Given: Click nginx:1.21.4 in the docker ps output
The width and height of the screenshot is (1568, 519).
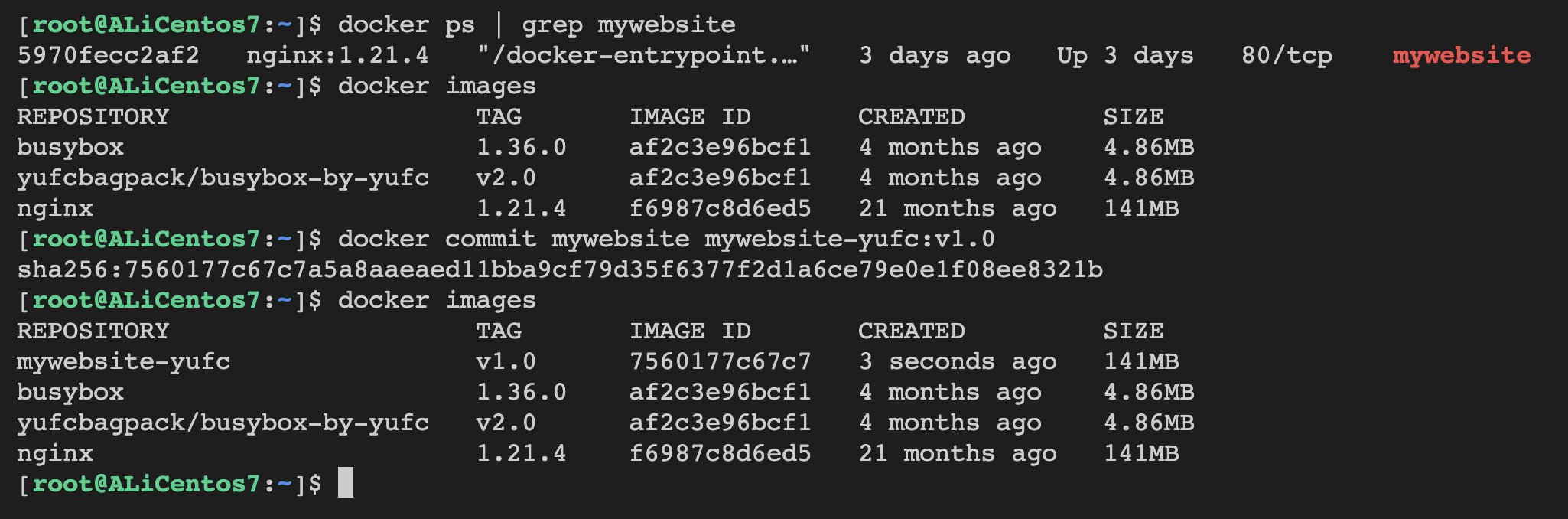Looking at the screenshot, I should click(337, 55).
